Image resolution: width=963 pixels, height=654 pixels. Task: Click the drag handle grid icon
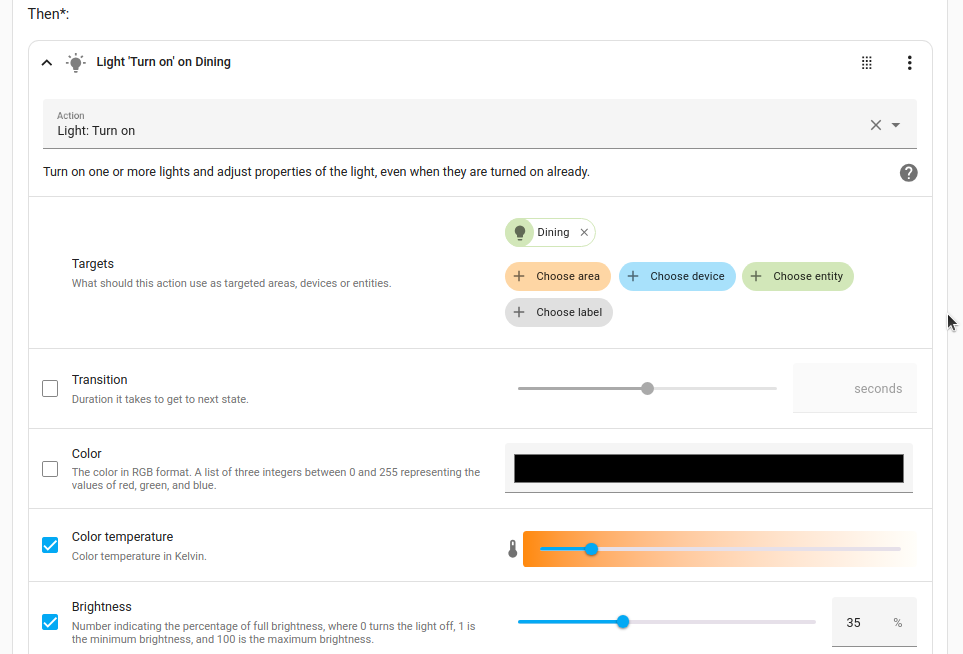point(866,62)
